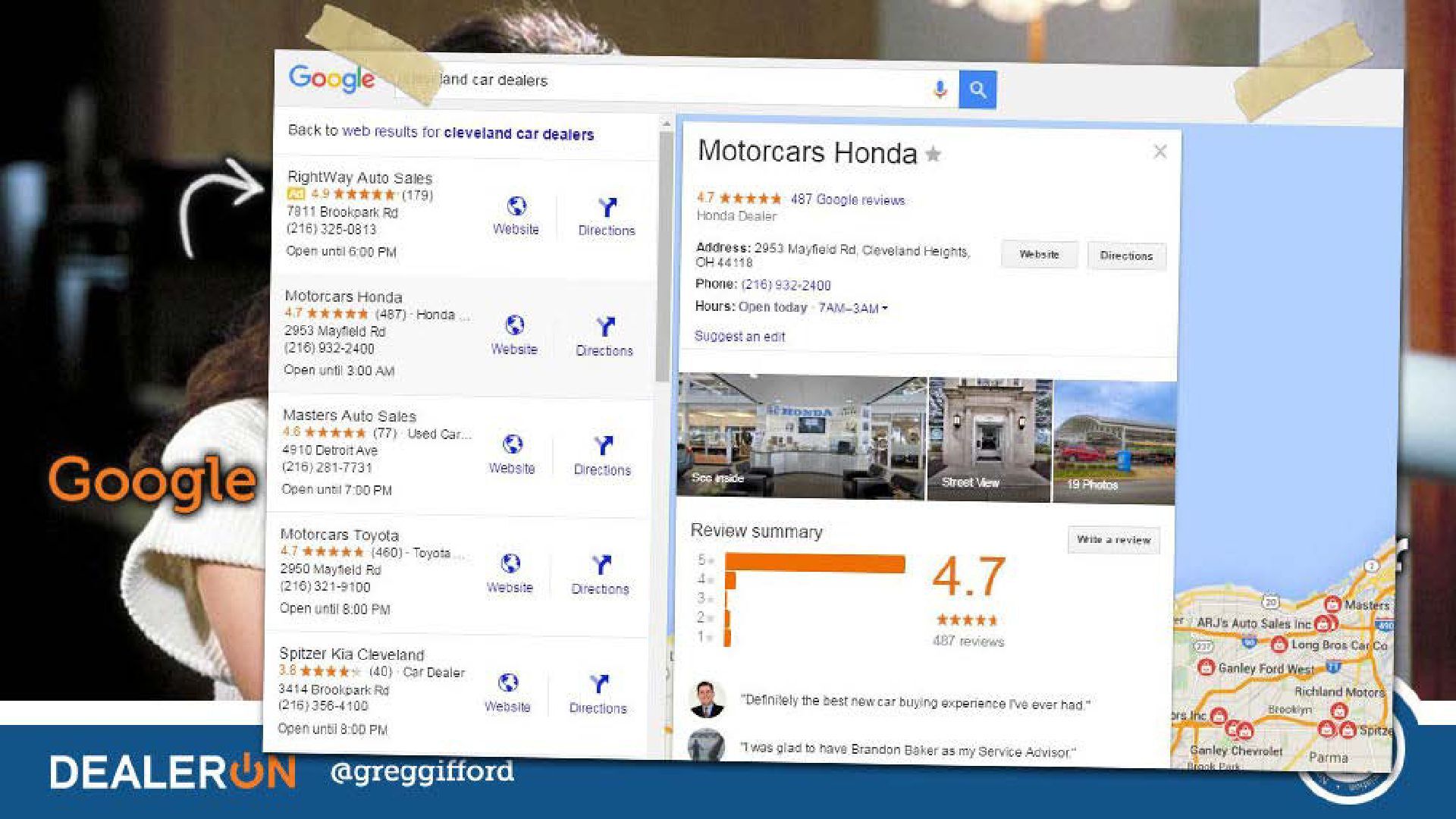1456x819 pixels.
Task: Click the blue search magnifier button
Action: (977, 90)
